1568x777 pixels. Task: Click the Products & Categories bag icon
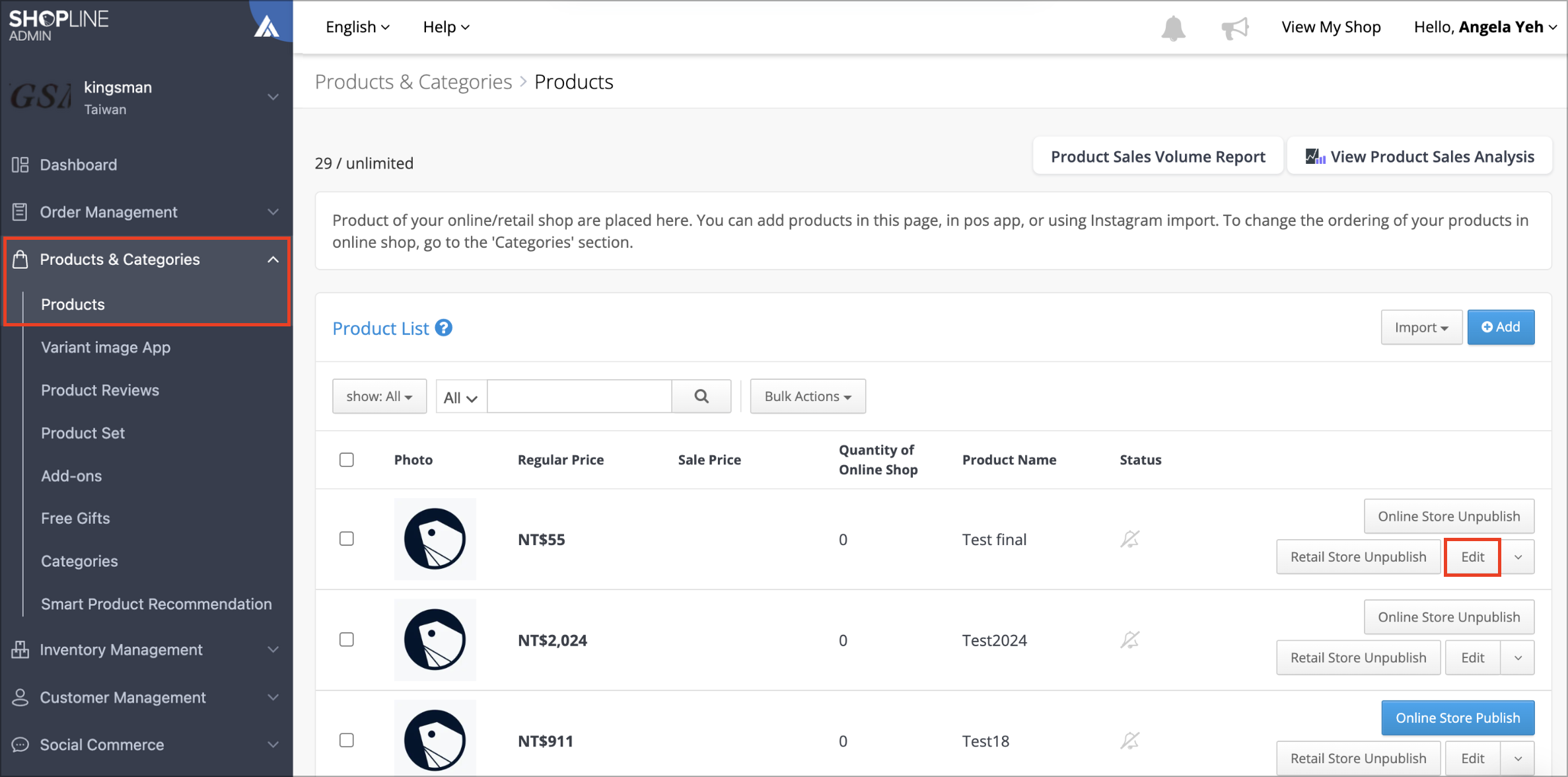pyautogui.click(x=20, y=259)
